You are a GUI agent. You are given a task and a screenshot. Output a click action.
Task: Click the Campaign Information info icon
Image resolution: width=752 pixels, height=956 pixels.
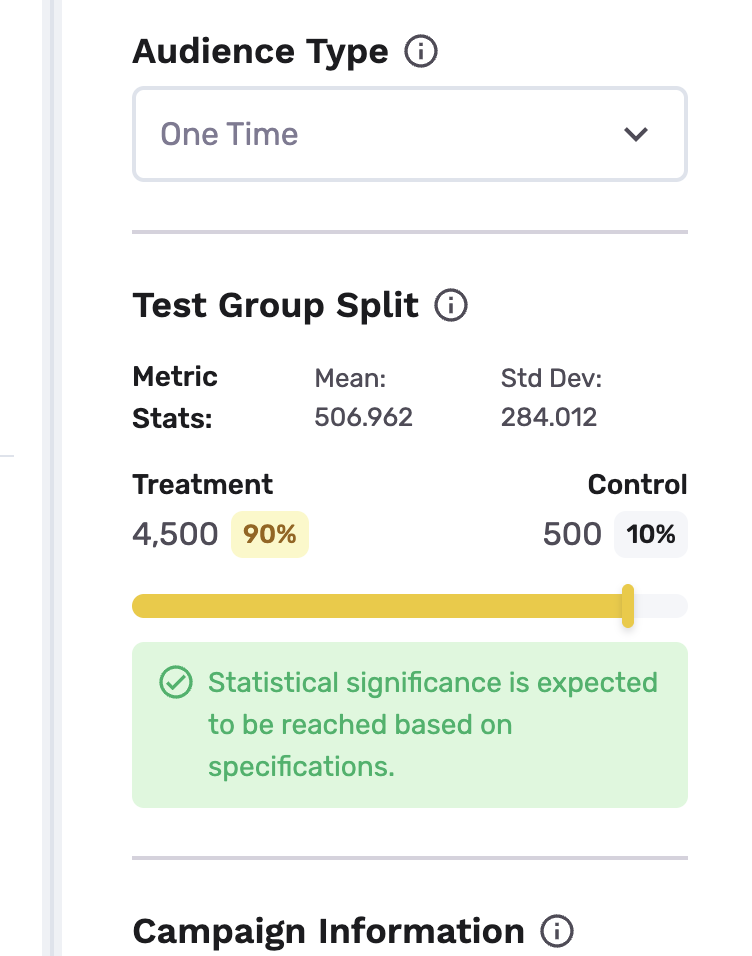coord(557,932)
